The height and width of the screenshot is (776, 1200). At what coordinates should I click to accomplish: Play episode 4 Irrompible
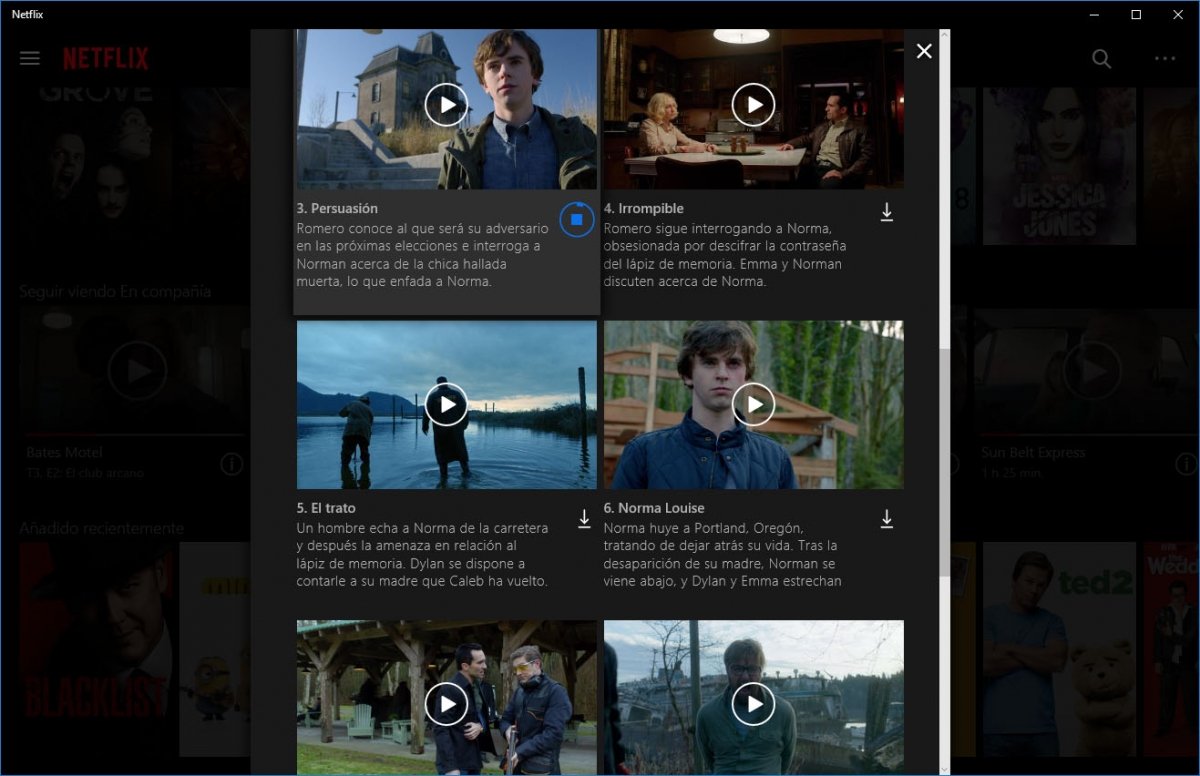pyautogui.click(x=753, y=105)
